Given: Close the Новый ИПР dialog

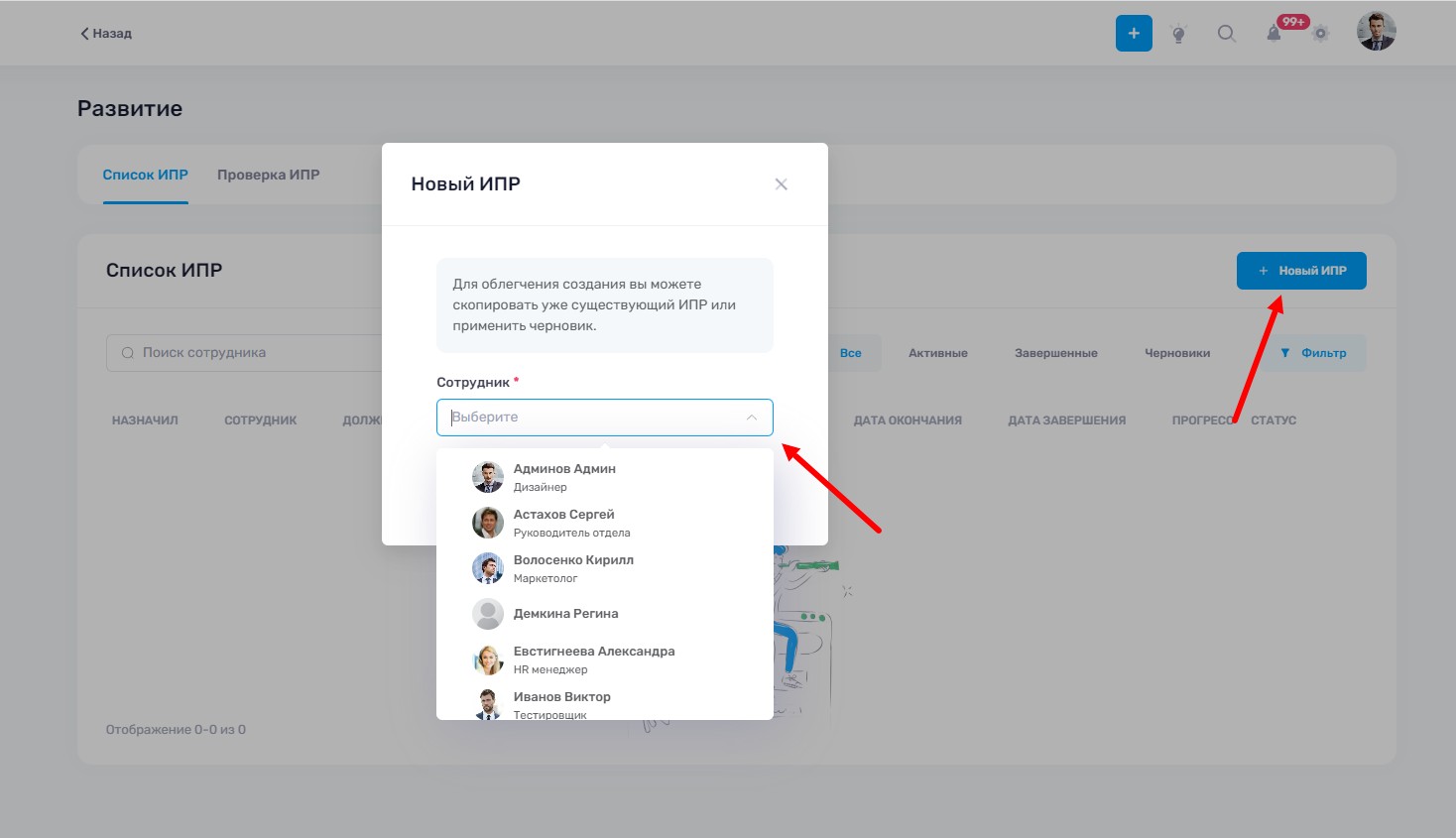Looking at the screenshot, I should [x=781, y=184].
